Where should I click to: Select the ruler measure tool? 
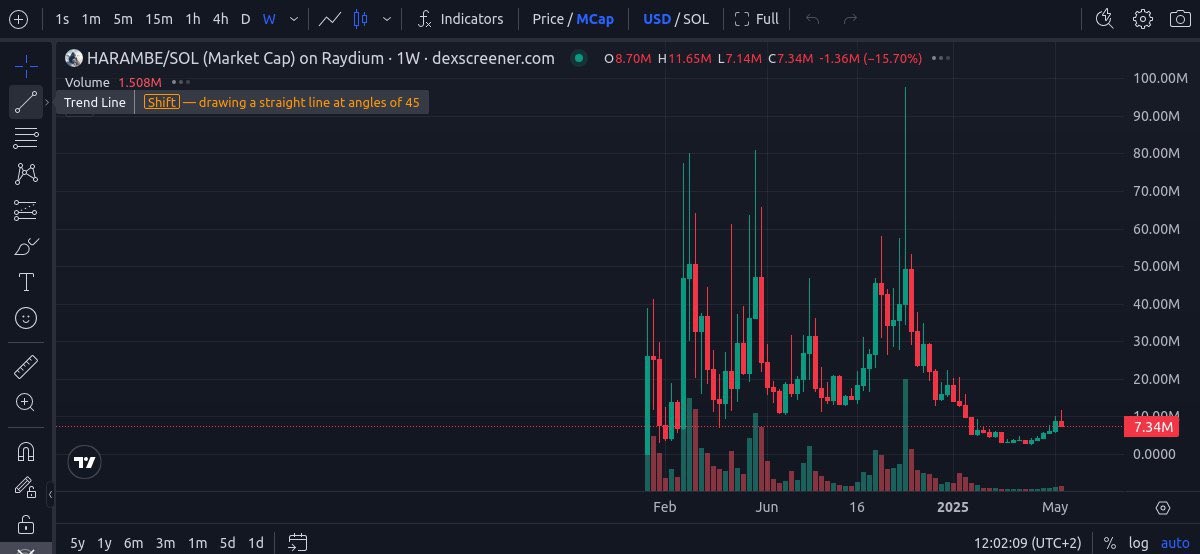tap(26, 366)
